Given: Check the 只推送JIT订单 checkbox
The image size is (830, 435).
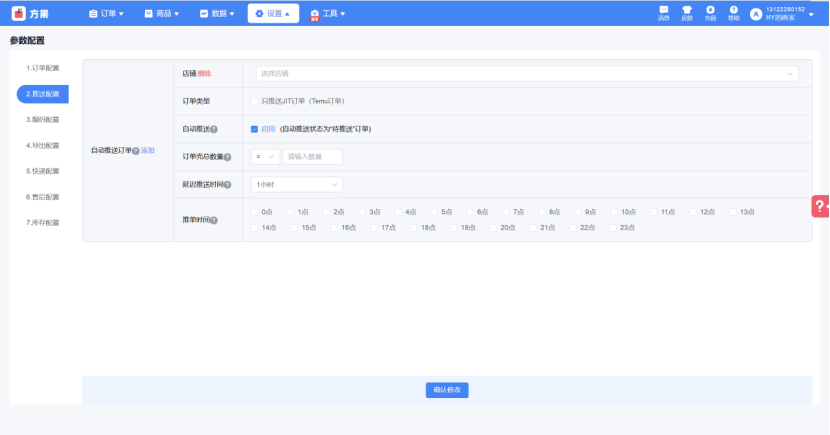Looking at the screenshot, I should point(254,101).
